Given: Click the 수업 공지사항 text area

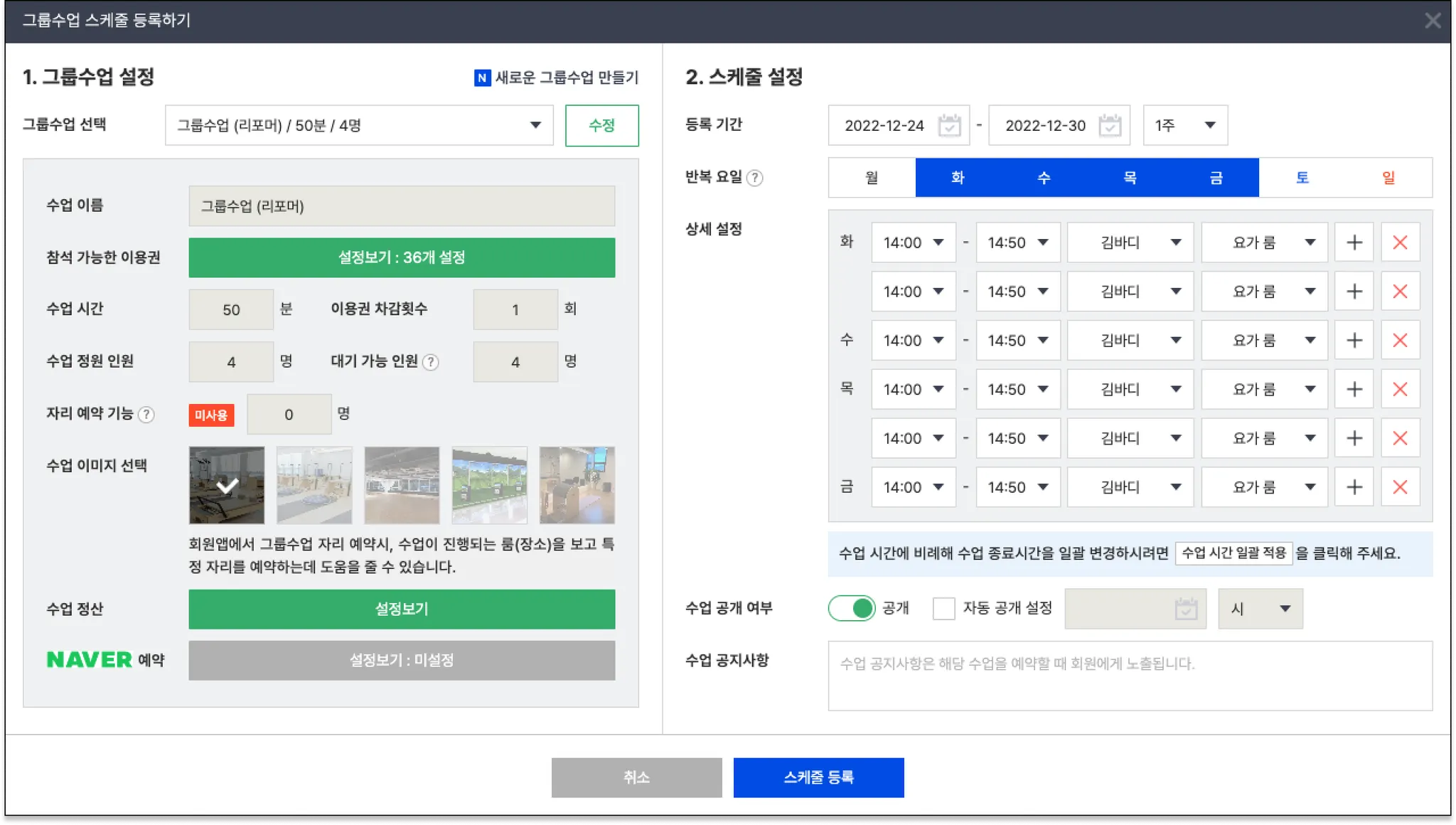Looking at the screenshot, I should pyautogui.click(x=1130, y=676).
